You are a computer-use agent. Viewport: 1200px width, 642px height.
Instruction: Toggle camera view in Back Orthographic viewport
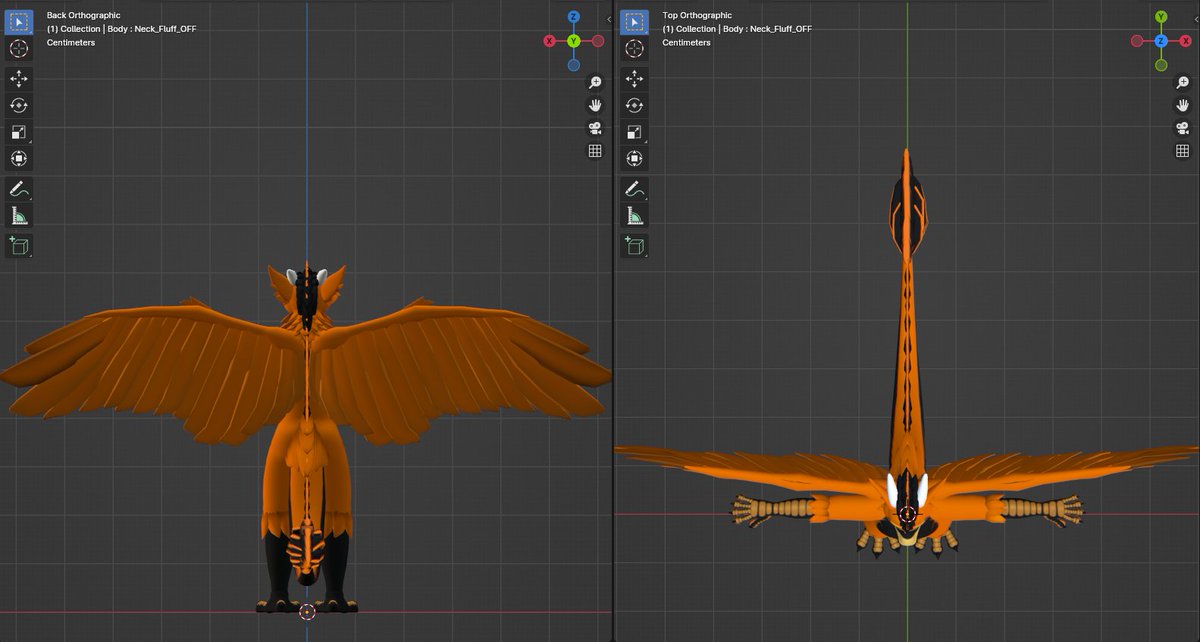[595, 128]
